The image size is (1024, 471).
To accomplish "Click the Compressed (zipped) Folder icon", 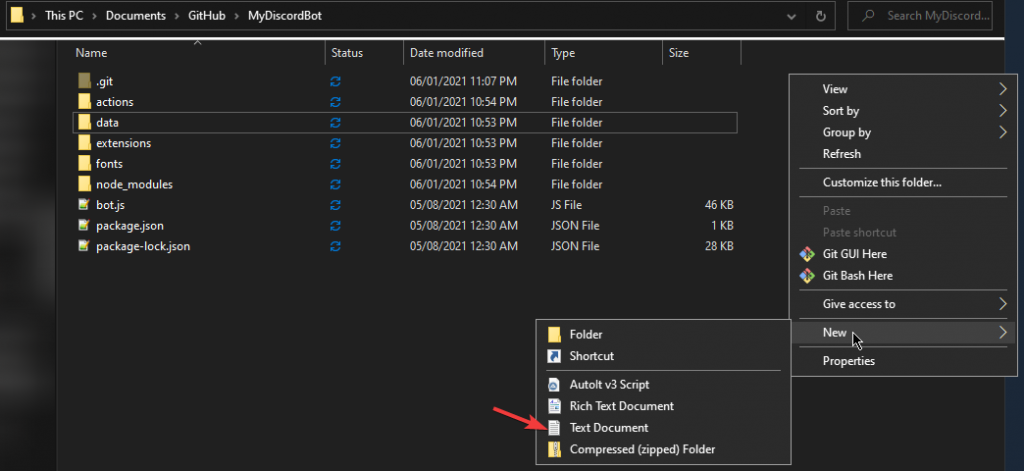I will (x=554, y=449).
